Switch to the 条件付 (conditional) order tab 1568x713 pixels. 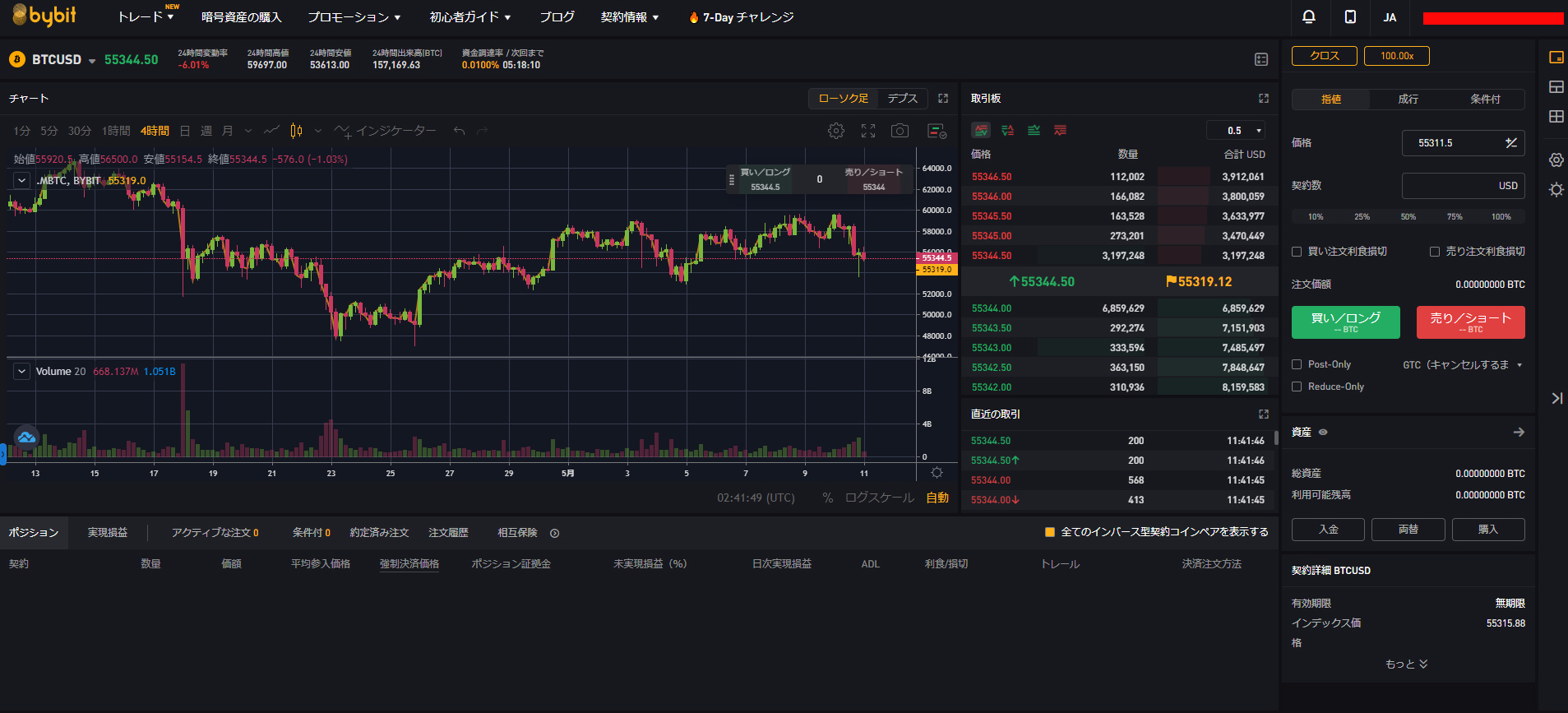[1486, 99]
